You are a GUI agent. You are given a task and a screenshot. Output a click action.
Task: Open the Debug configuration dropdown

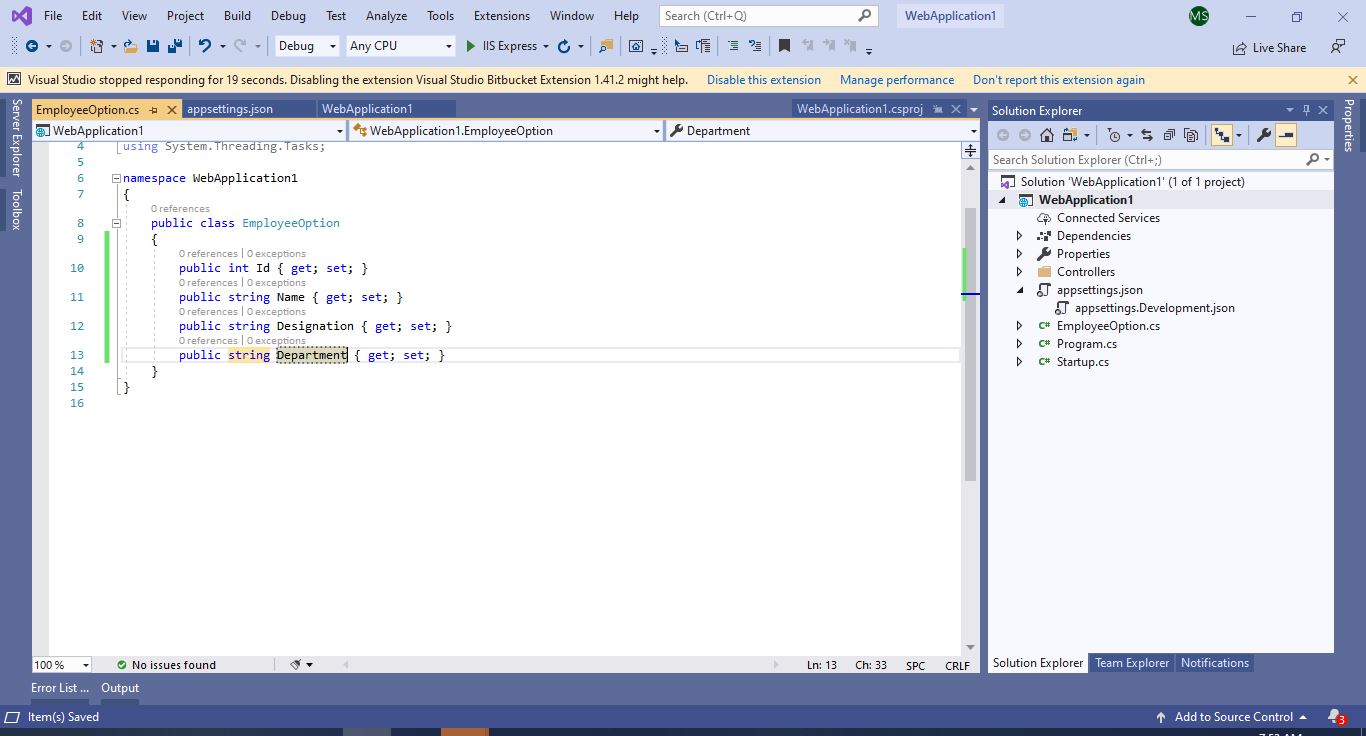[x=305, y=46]
